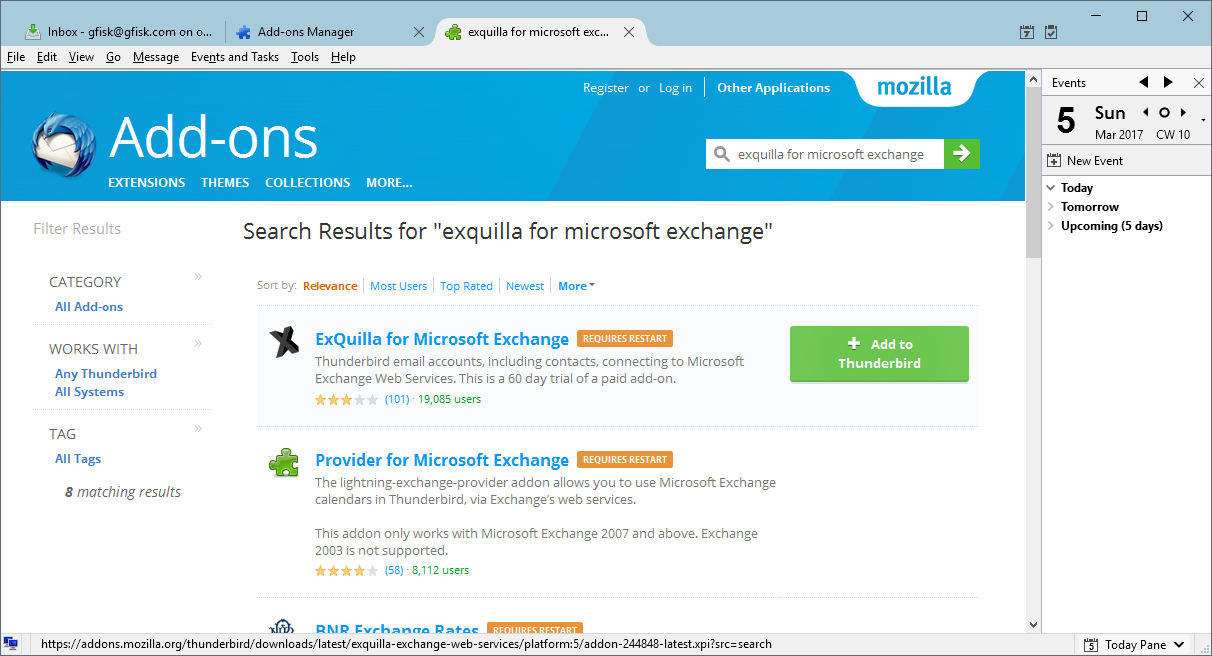Navigate to THEMES section

coord(225,183)
